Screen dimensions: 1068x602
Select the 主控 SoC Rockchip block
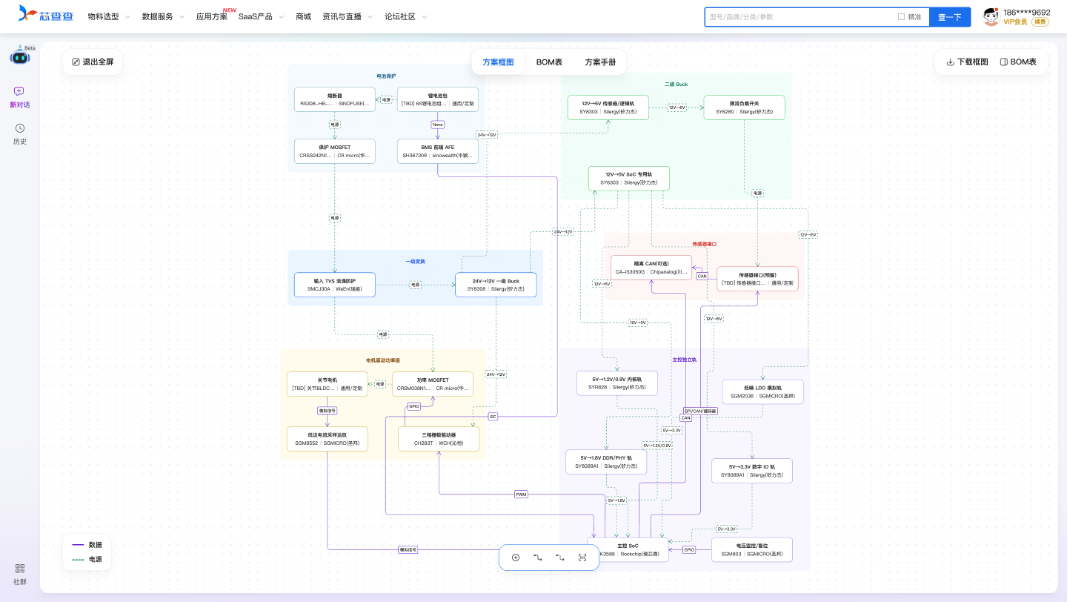pos(628,550)
